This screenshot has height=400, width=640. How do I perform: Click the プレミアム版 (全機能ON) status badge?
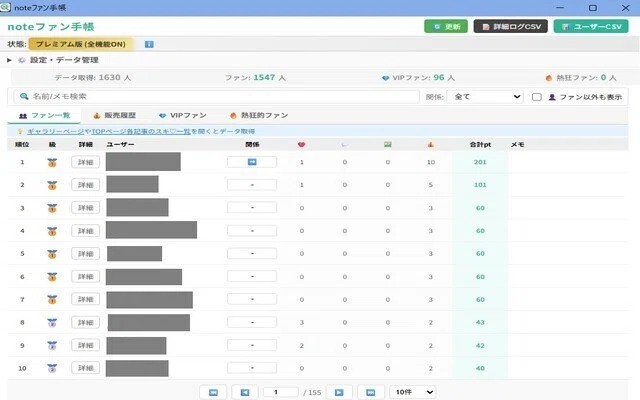coord(81,44)
